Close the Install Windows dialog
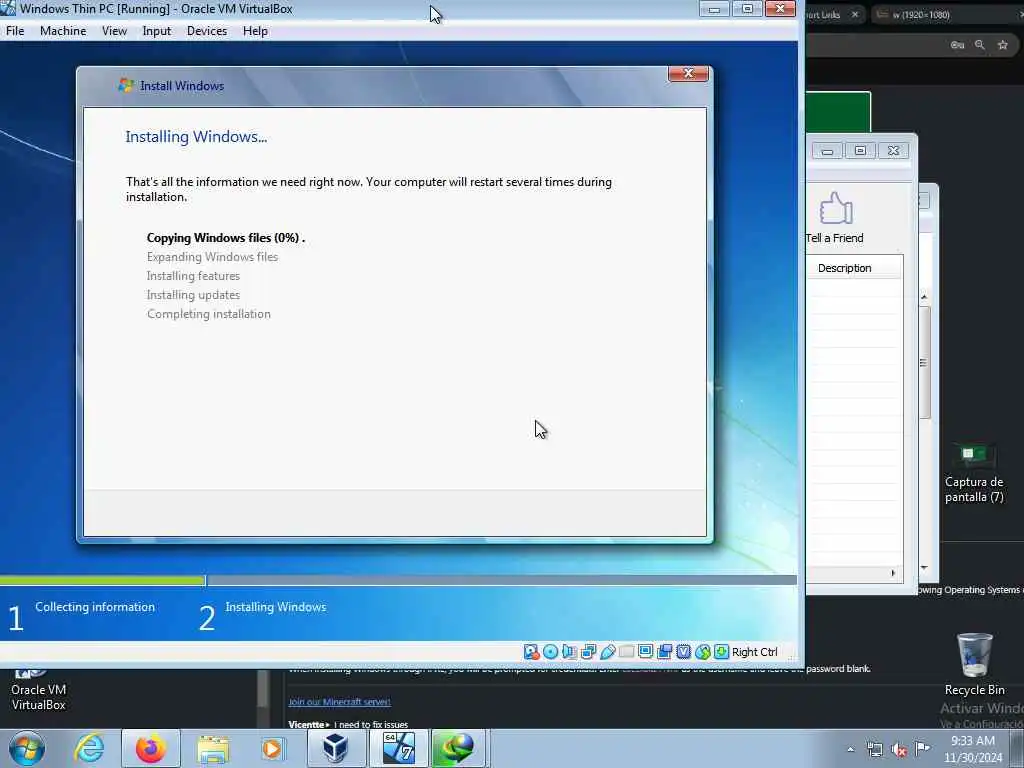 [x=688, y=74]
